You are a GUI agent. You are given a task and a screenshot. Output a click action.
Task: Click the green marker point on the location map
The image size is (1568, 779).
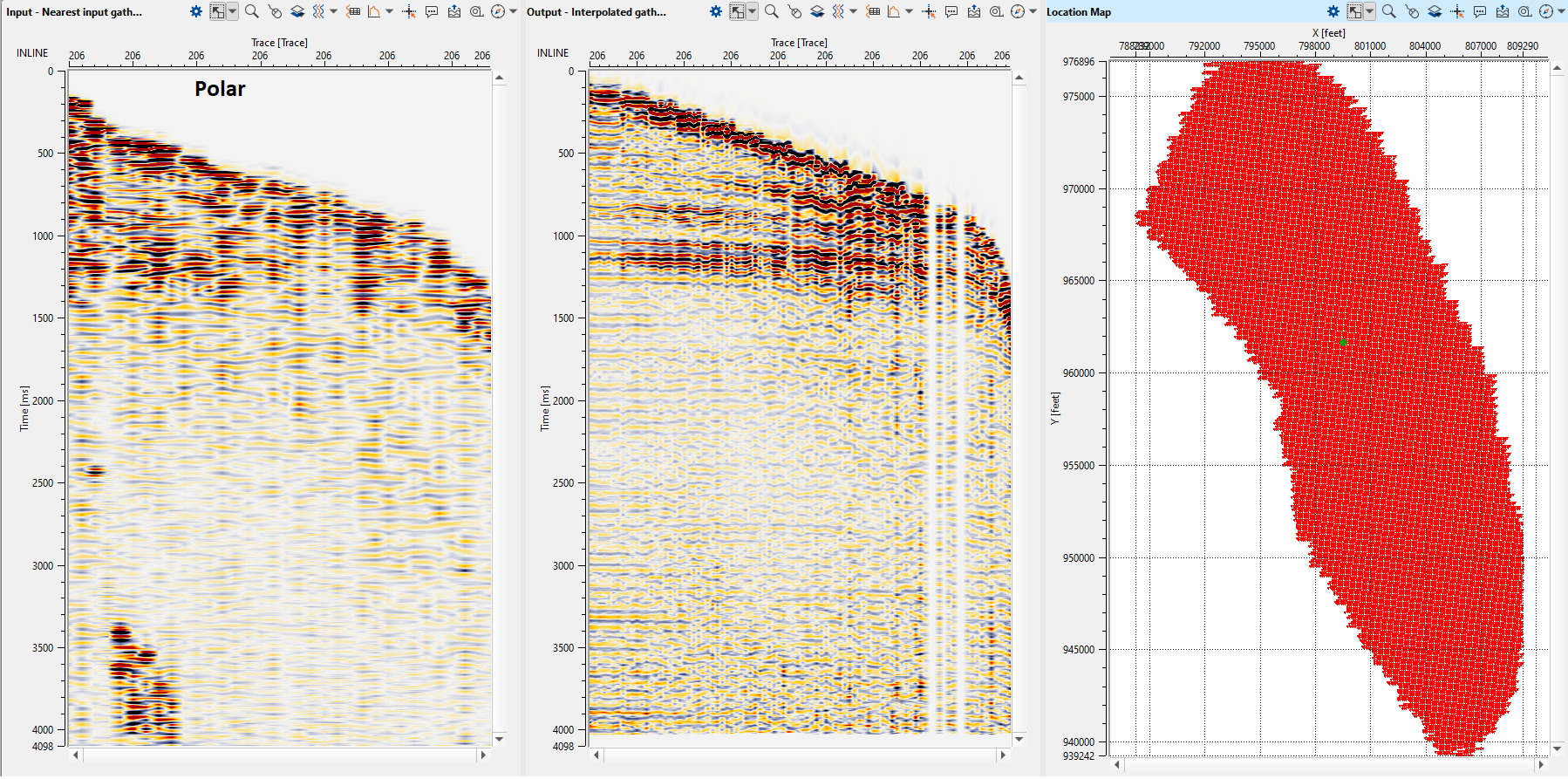(1343, 343)
